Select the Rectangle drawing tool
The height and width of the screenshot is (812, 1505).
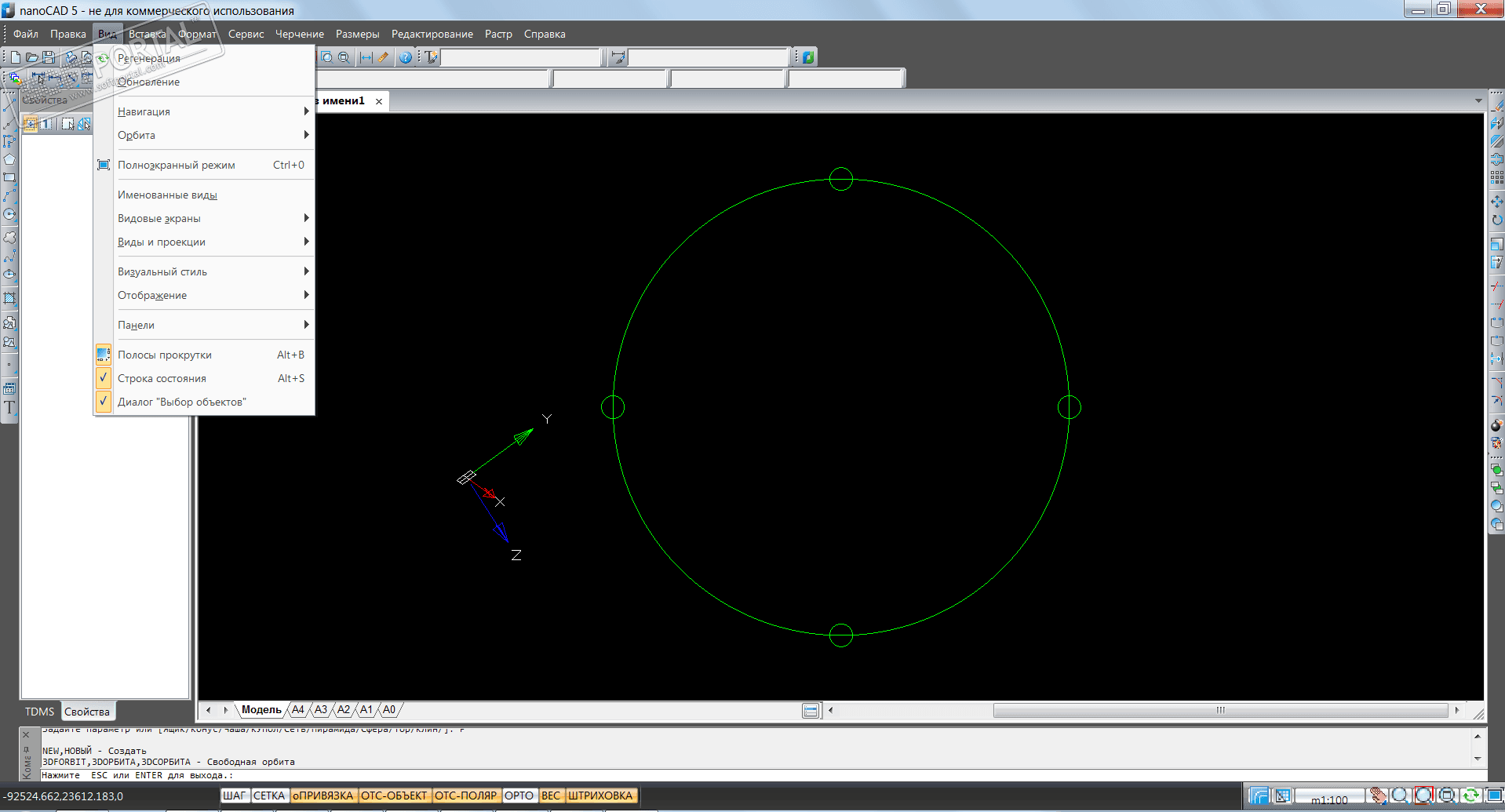[x=9, y=178]
